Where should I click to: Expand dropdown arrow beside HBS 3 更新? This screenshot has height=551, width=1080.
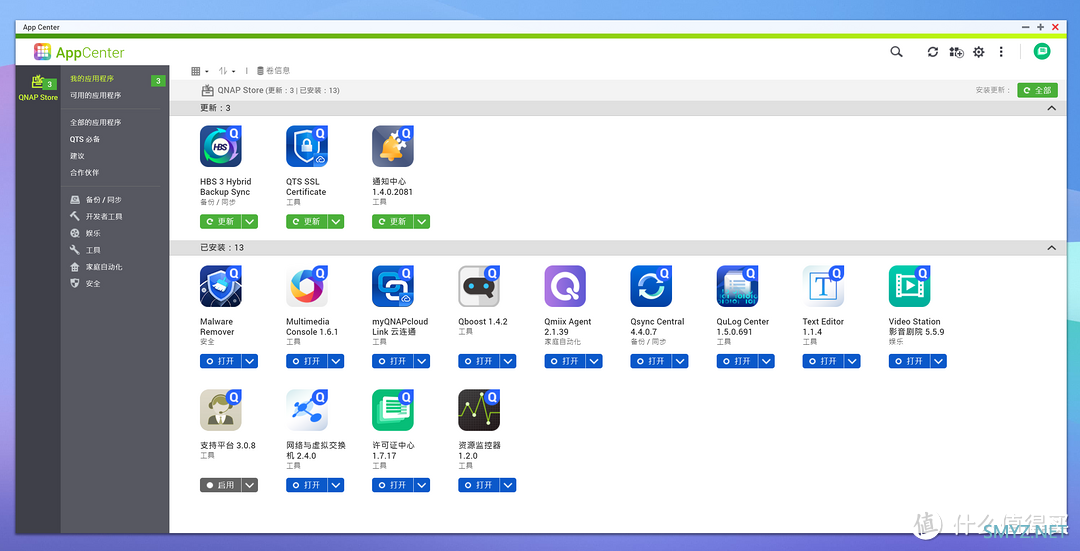tap(249, 221)
